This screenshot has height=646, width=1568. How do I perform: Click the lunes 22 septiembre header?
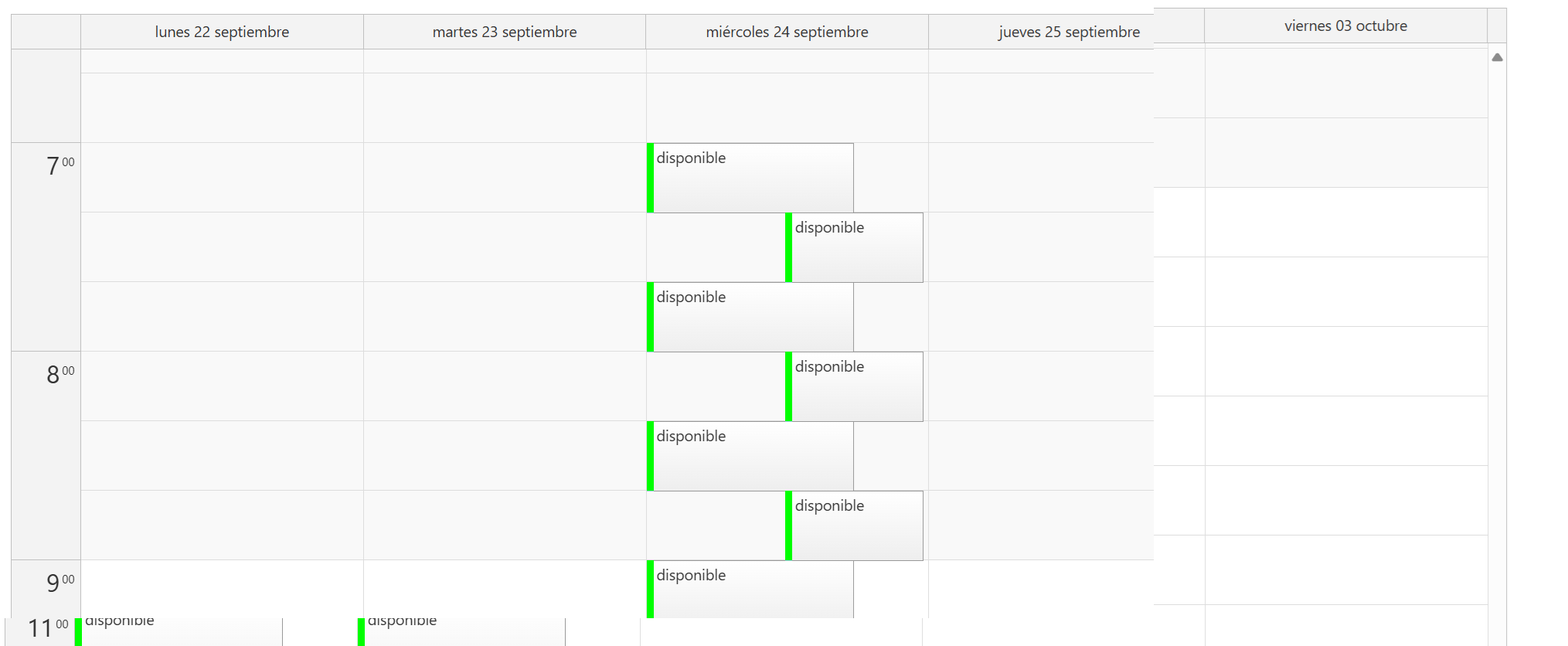[x=222, y=32]
